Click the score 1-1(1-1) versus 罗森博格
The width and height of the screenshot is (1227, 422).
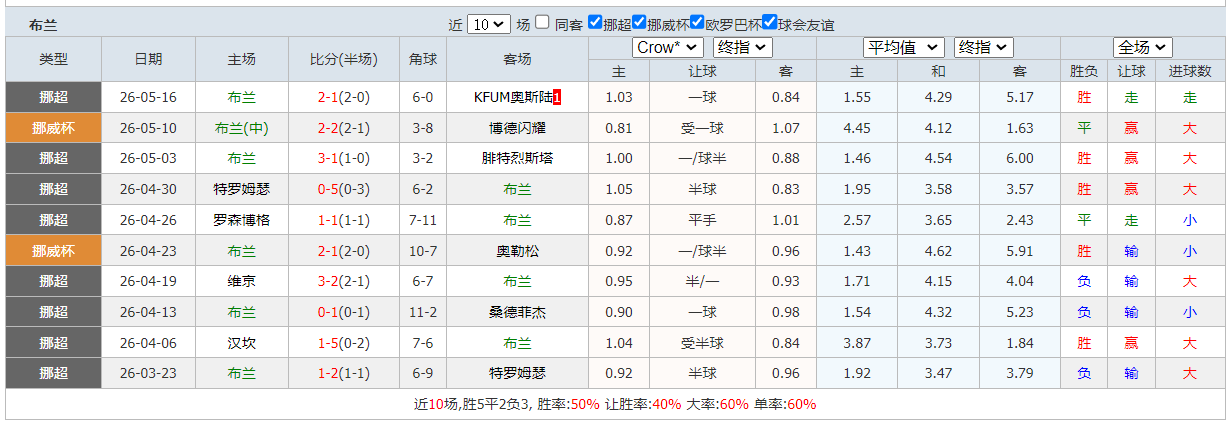(344, 220)
